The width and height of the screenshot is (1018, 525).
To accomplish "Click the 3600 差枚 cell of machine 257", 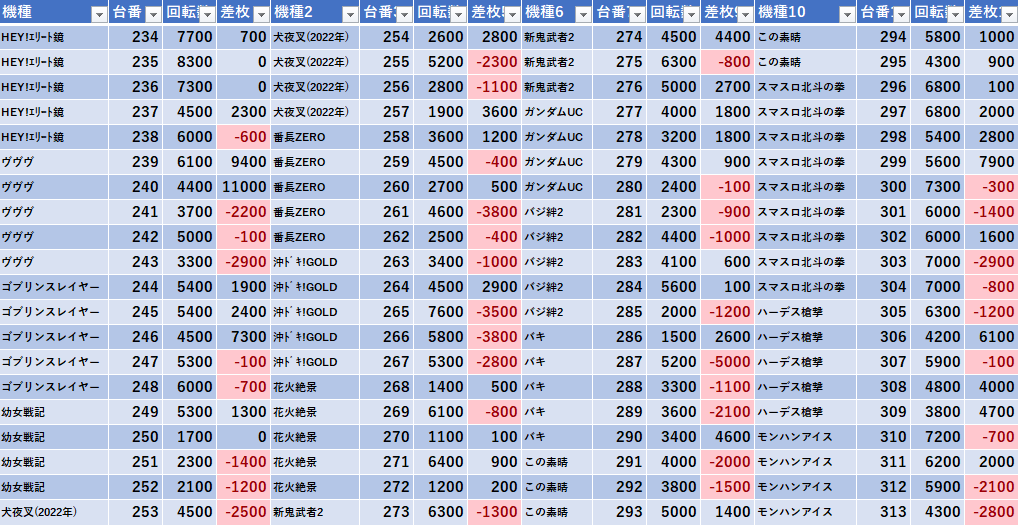I will 494,112.
